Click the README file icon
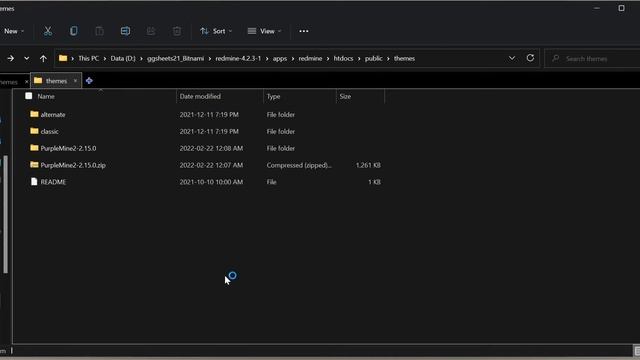 (34, 182)
